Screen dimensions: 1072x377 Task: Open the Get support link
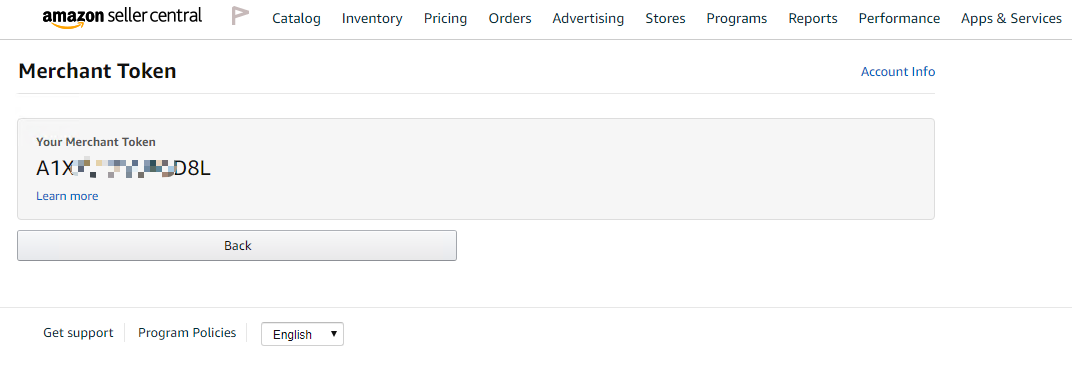coord(78,333)
